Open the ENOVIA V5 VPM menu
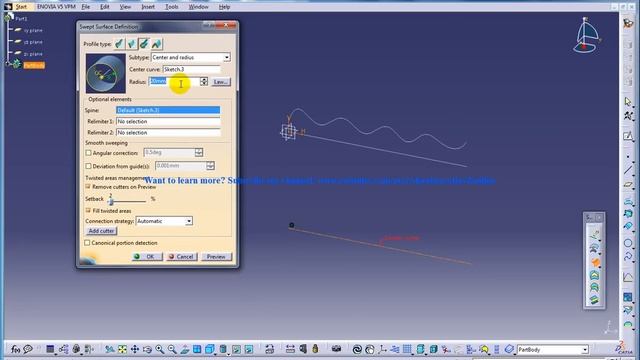The image size is (640, 360). [56, 7]
